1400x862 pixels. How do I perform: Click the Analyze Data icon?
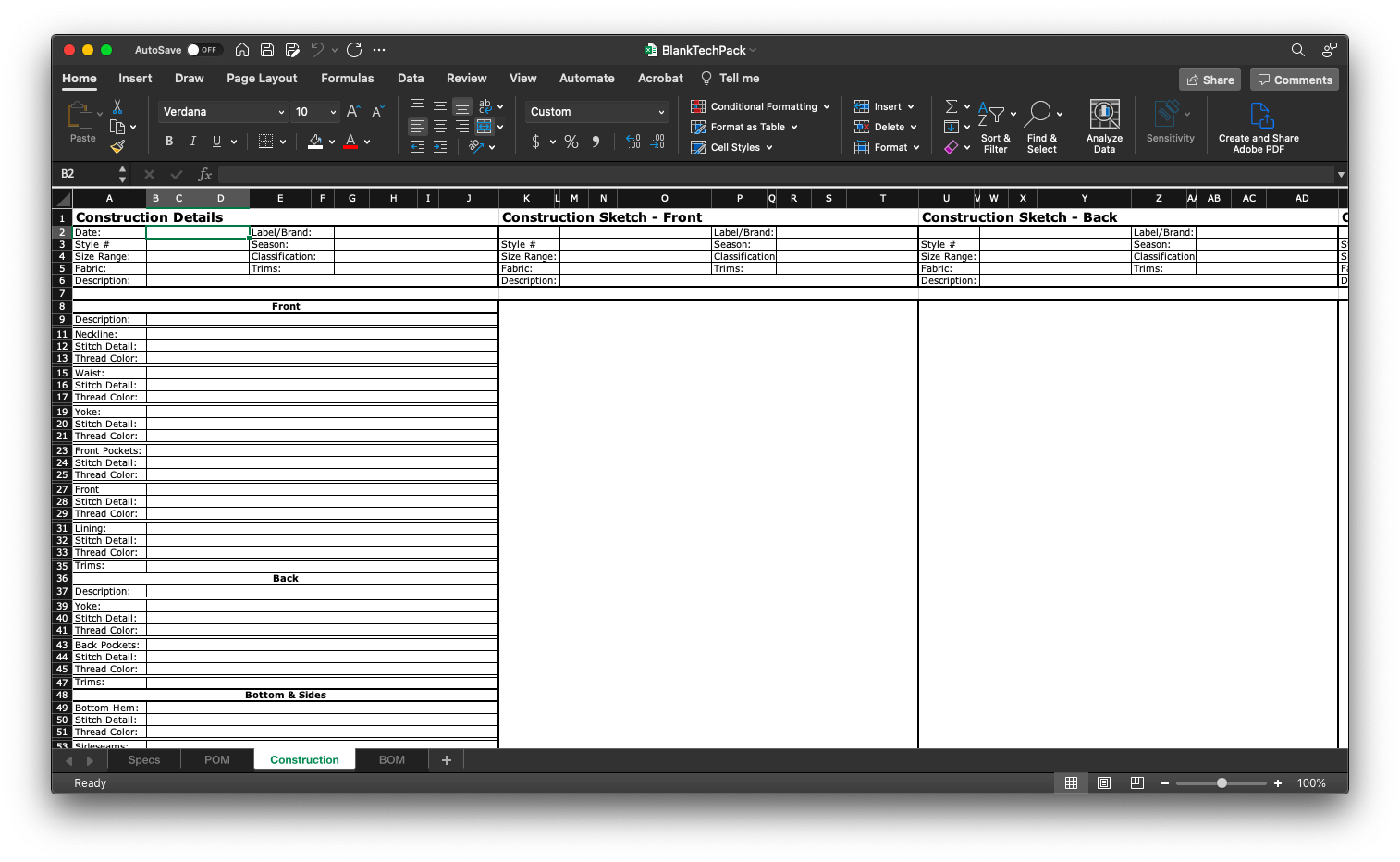click(x=1104, y=126)
